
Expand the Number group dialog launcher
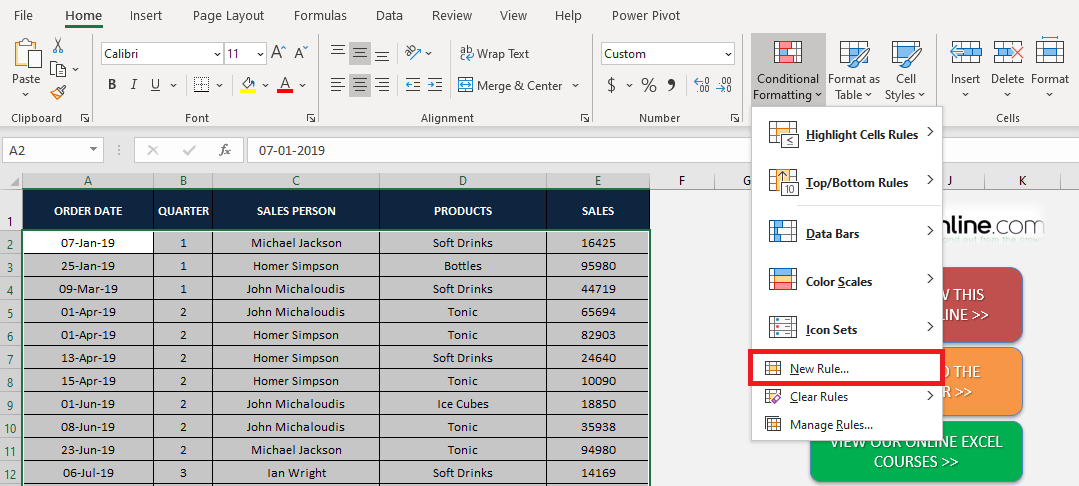coord(736,118)
